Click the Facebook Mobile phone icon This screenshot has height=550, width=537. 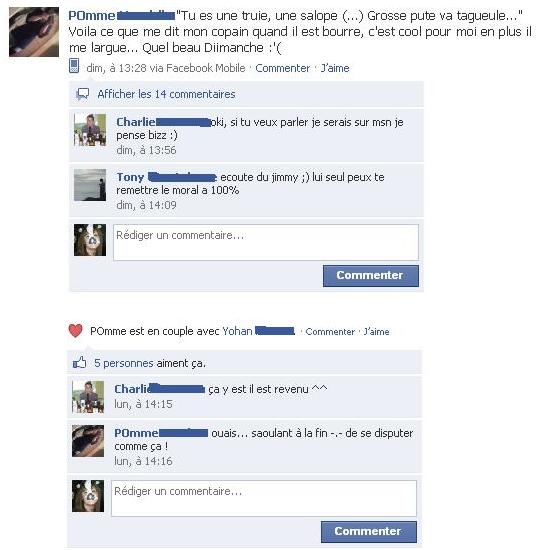pos(74,66)
